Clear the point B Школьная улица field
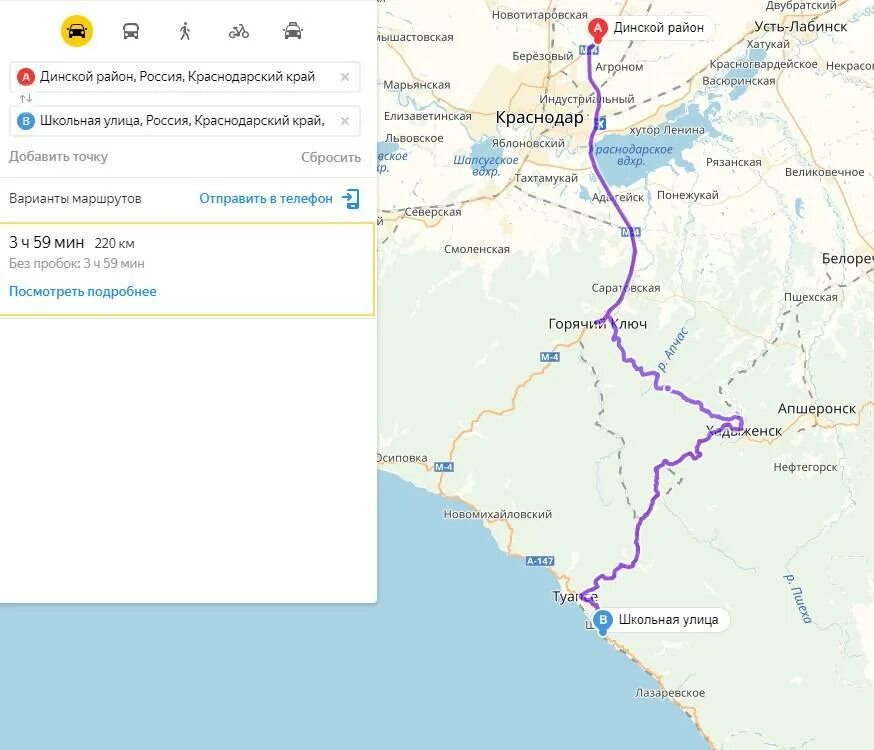This screenshot has width=874, height=750. pyautogui.click(x=345, y=120)
